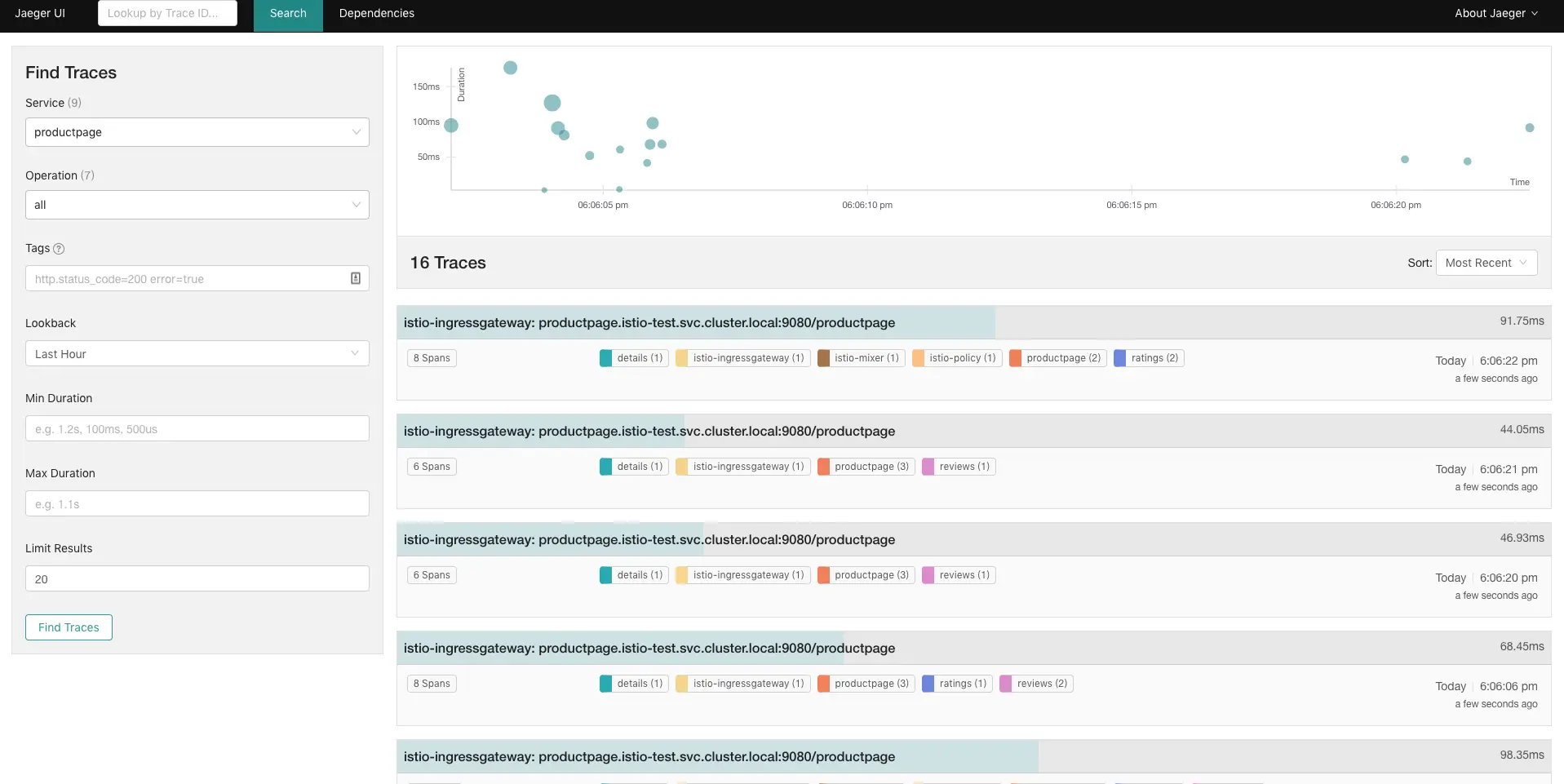Open the 98.35ms trace header
Image resolution: width=1564 pixels, height=784 pixels.
coord(974,756)
